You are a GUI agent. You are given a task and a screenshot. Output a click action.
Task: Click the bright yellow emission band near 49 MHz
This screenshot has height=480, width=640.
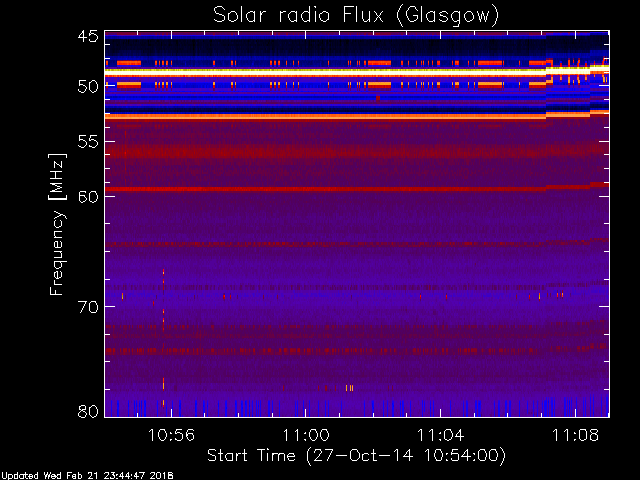pyautogui.click(x=325, y=72)
